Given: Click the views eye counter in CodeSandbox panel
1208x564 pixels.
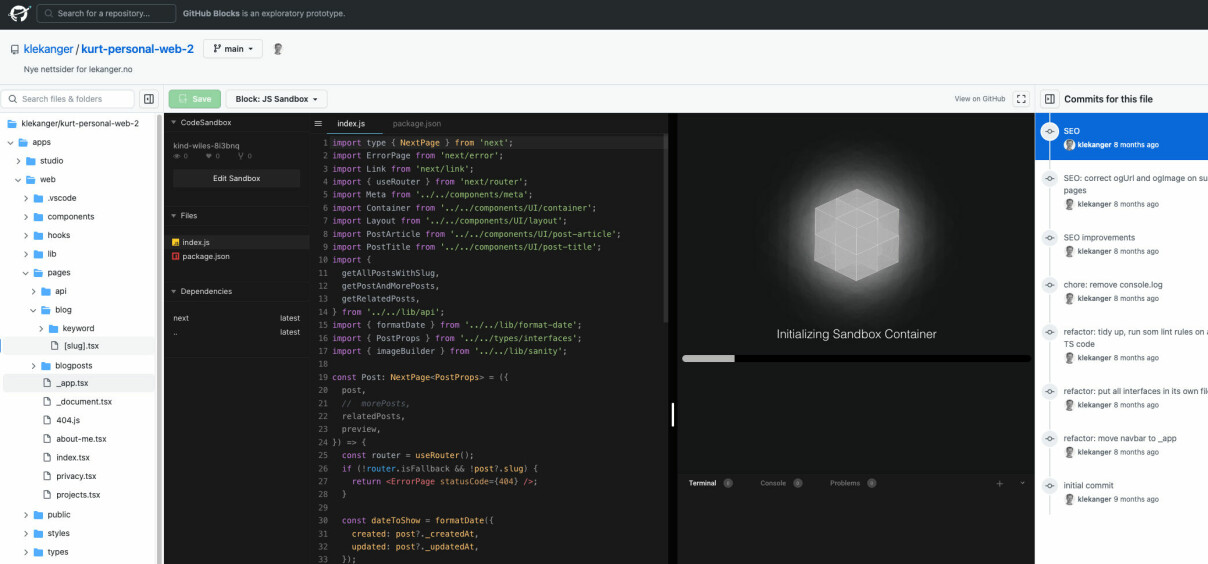Looking at the screenshot, I should coord(180,156).
